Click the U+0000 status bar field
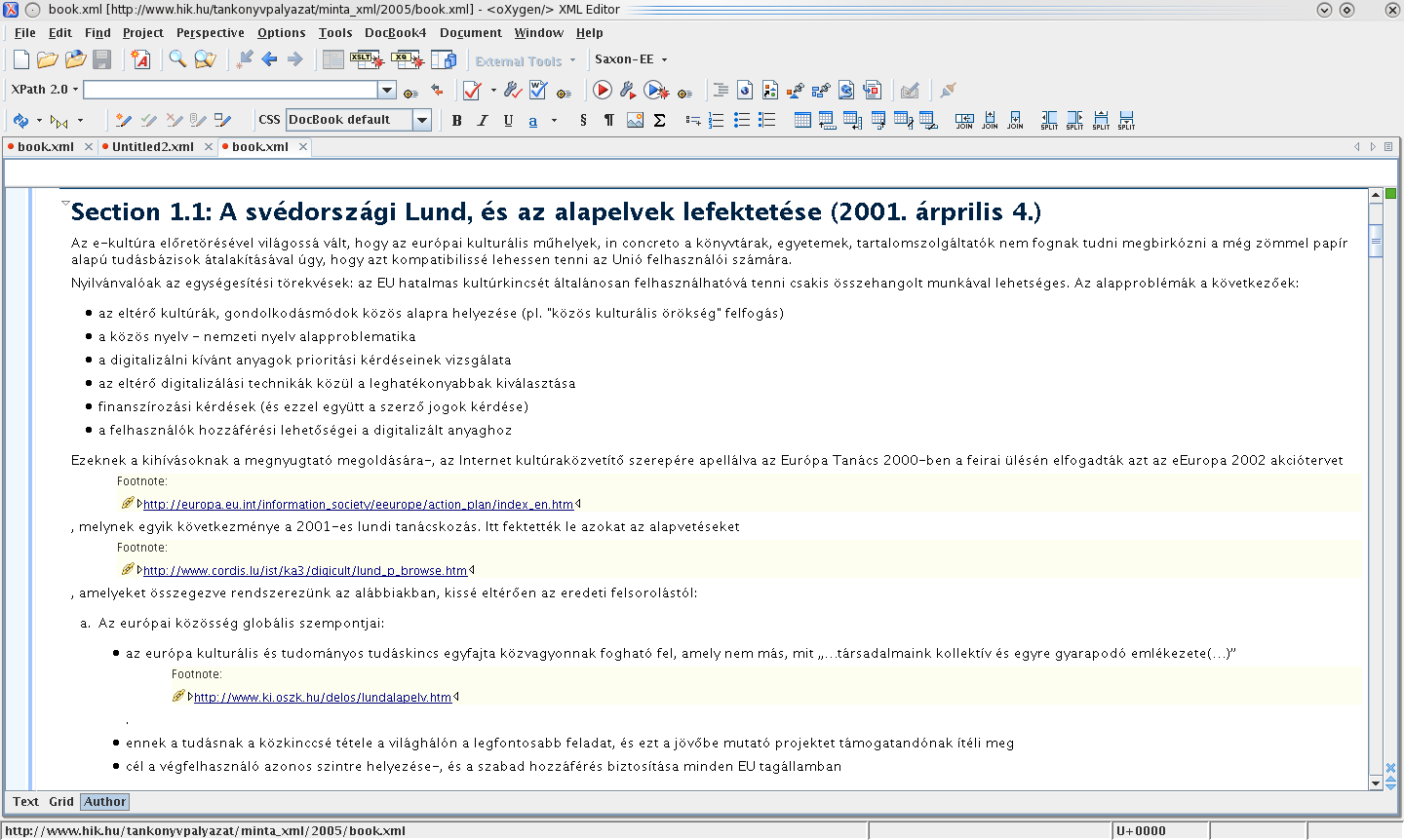Viewport: 1404px width, 840px height. 1160,831
